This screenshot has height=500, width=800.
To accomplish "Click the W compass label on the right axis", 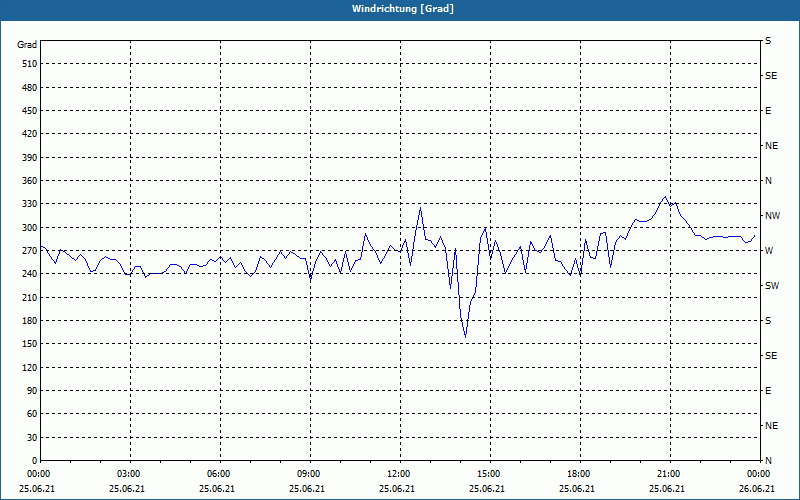I will [769, 251].
